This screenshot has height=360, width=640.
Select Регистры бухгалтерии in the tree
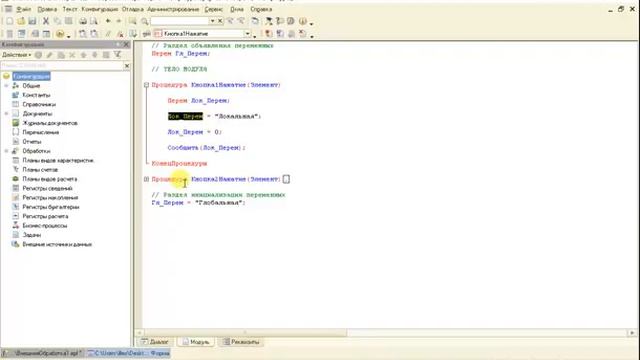point(51,207)
